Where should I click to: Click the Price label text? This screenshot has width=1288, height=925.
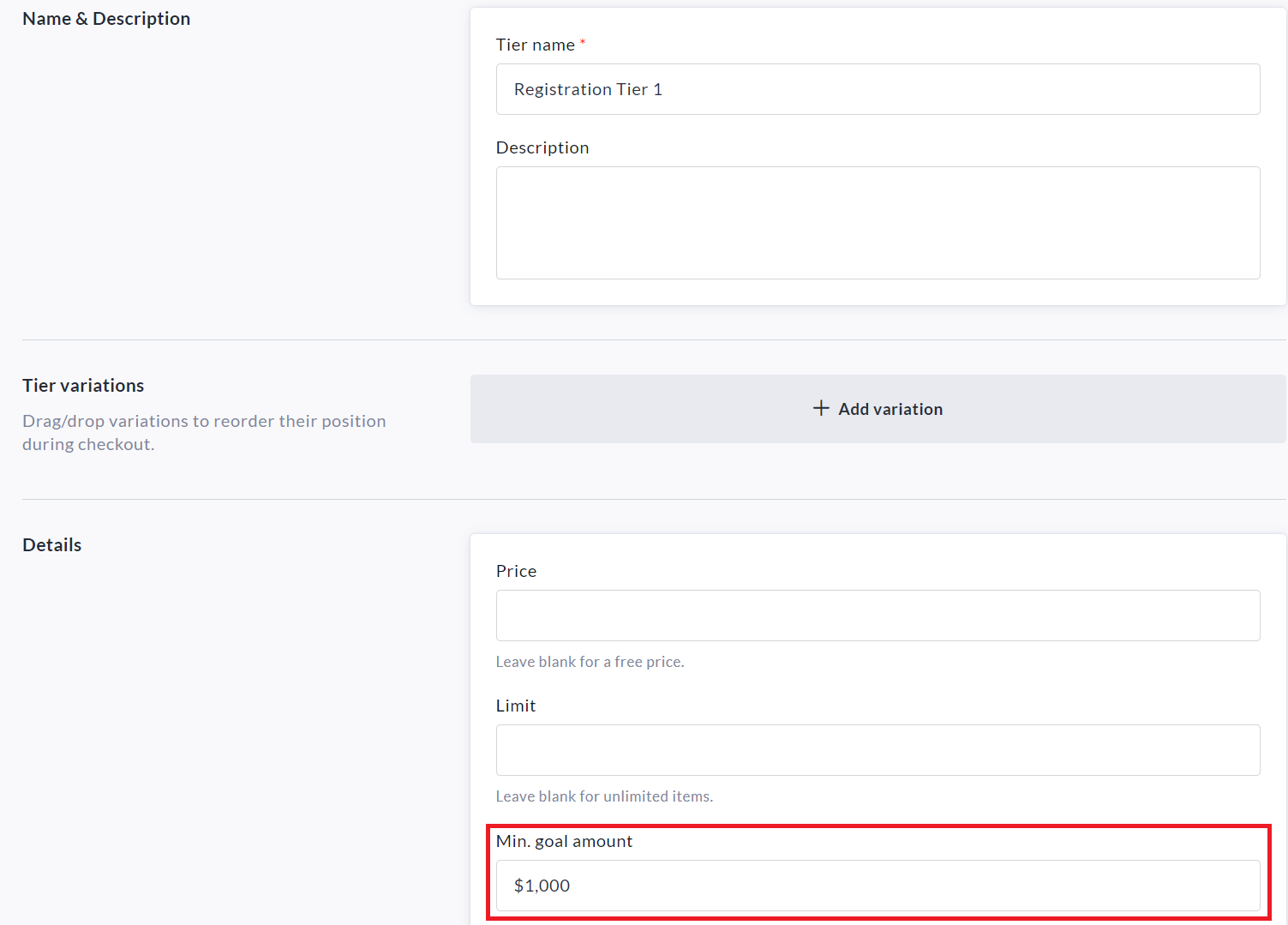[516, 571]
